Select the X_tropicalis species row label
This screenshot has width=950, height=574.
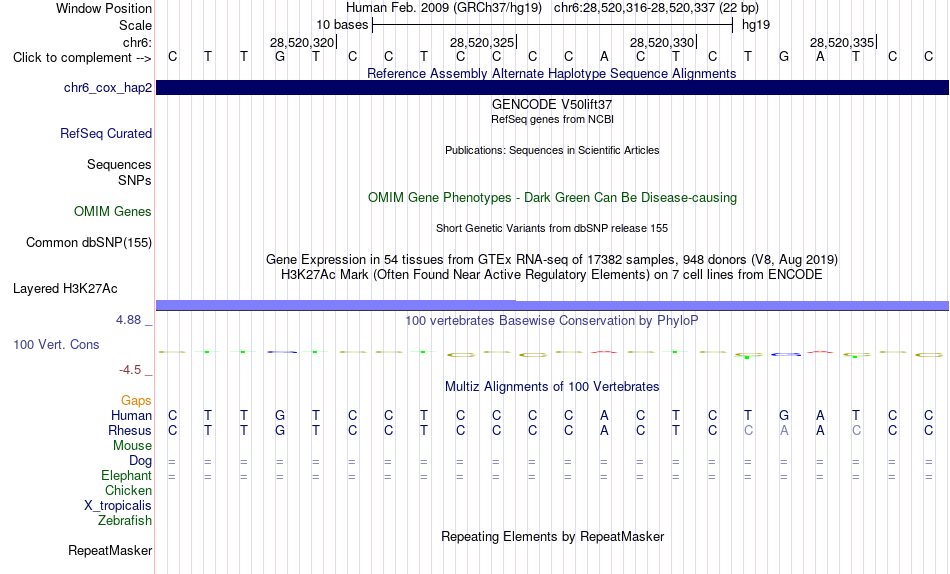118,506
